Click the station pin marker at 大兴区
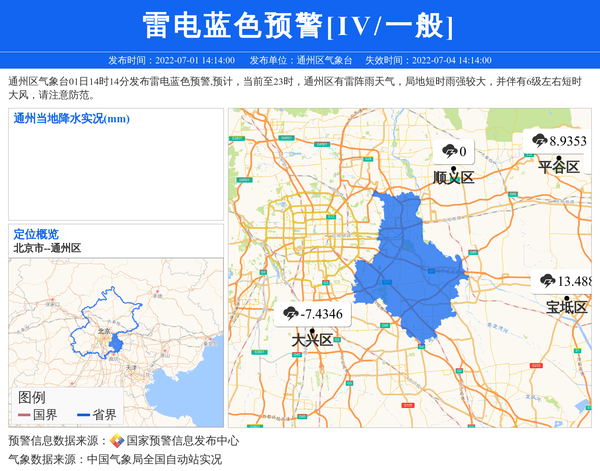The image size is (600, 471). (312, 331)
